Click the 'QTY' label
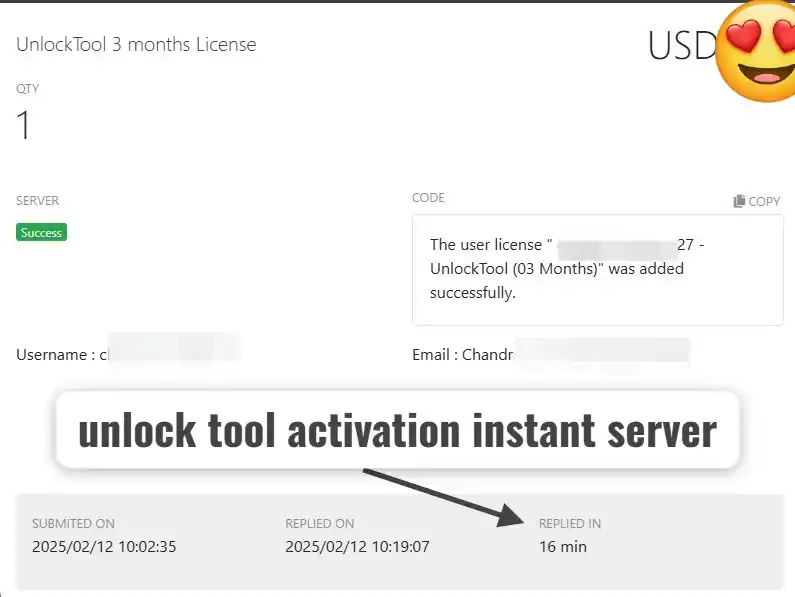795x597 pixels. pos(27,89)
